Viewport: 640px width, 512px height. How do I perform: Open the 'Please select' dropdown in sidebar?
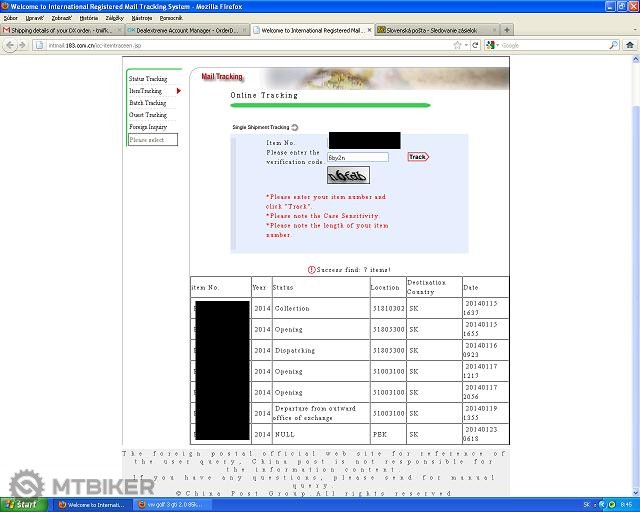[x=152, y=140]
